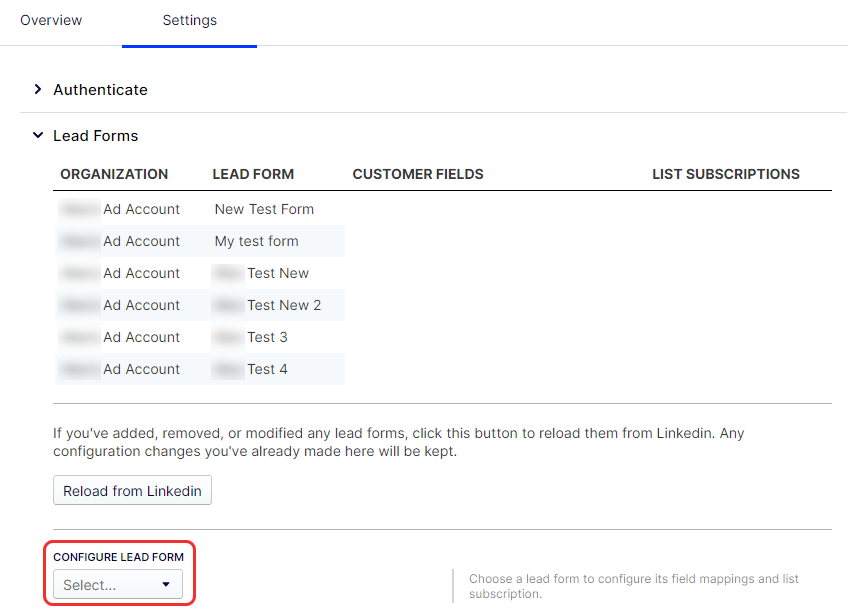Switch to the Overview tab
848x612 pixels.
click(x=51, y=20)
